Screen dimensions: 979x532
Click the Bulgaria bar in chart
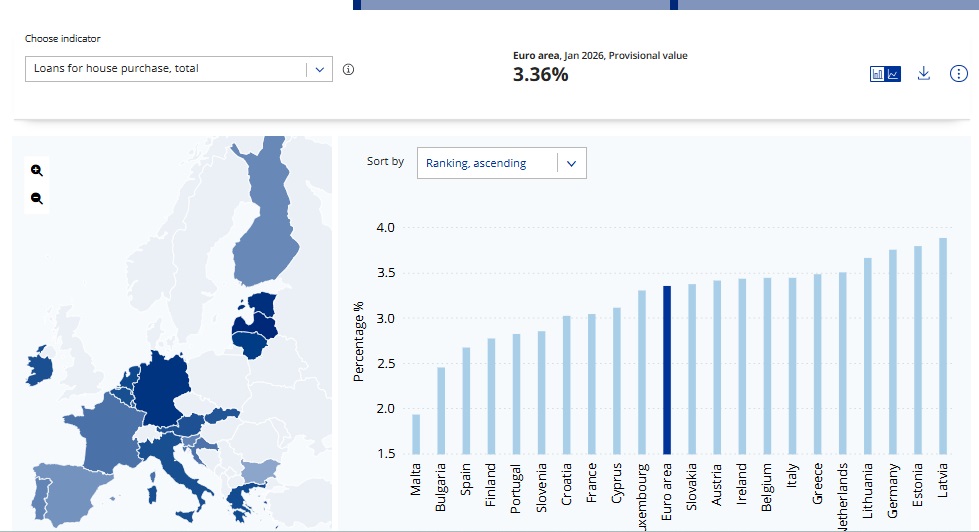click(441, 410)
